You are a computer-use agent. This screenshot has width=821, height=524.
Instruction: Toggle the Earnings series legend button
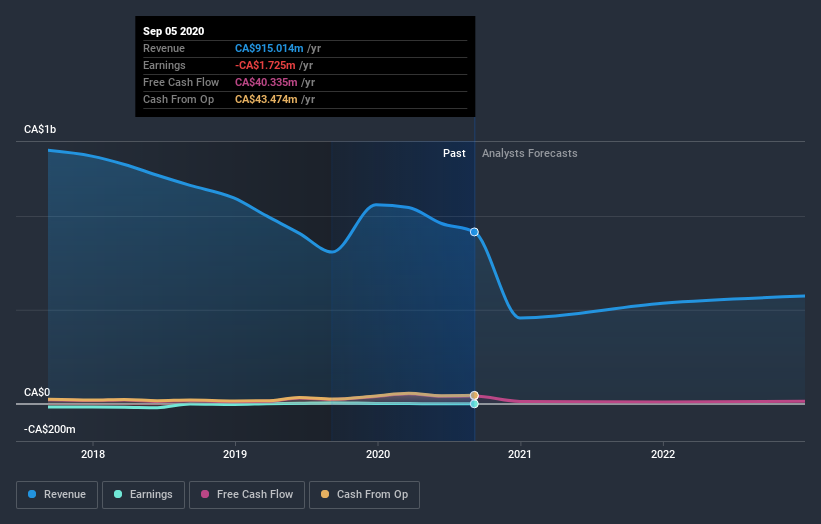(x=143, y=495)
